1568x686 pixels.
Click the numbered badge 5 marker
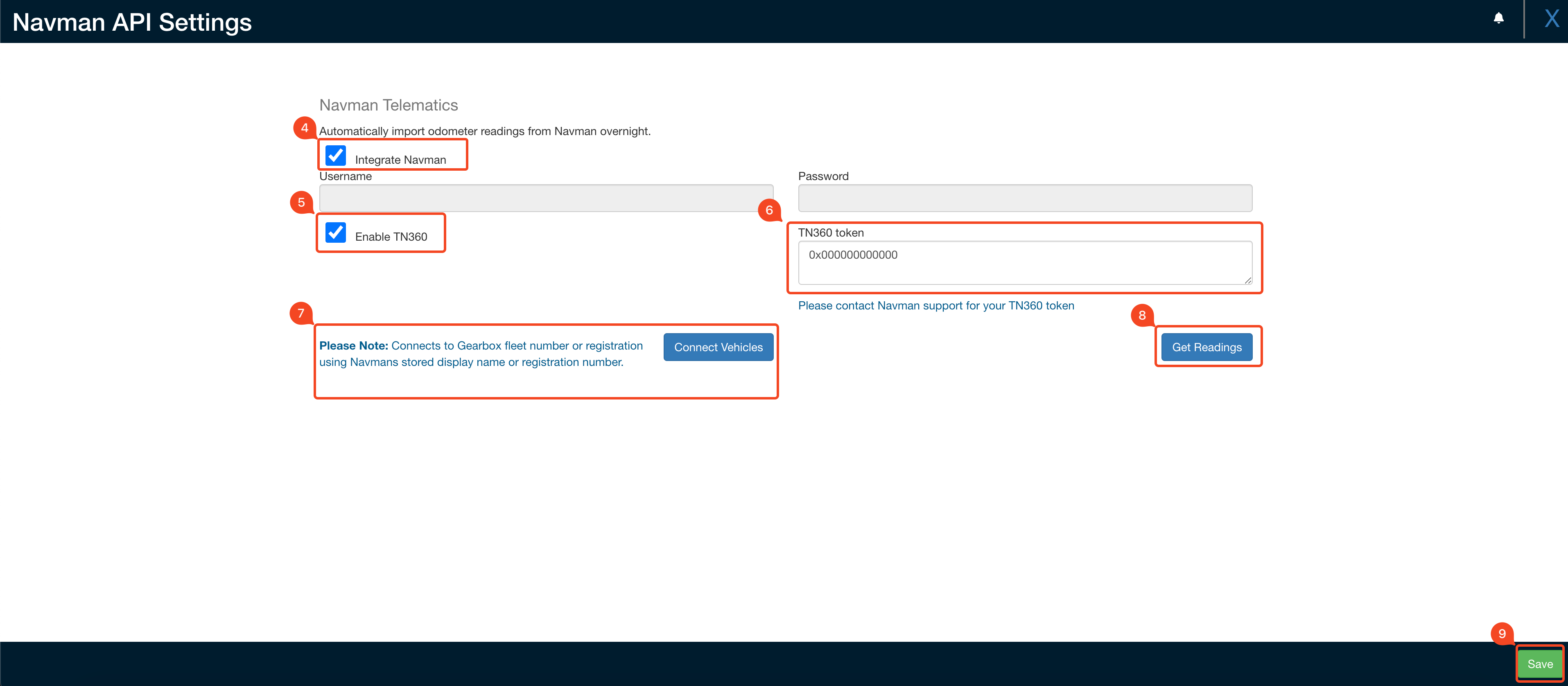(x=300, y=202)
